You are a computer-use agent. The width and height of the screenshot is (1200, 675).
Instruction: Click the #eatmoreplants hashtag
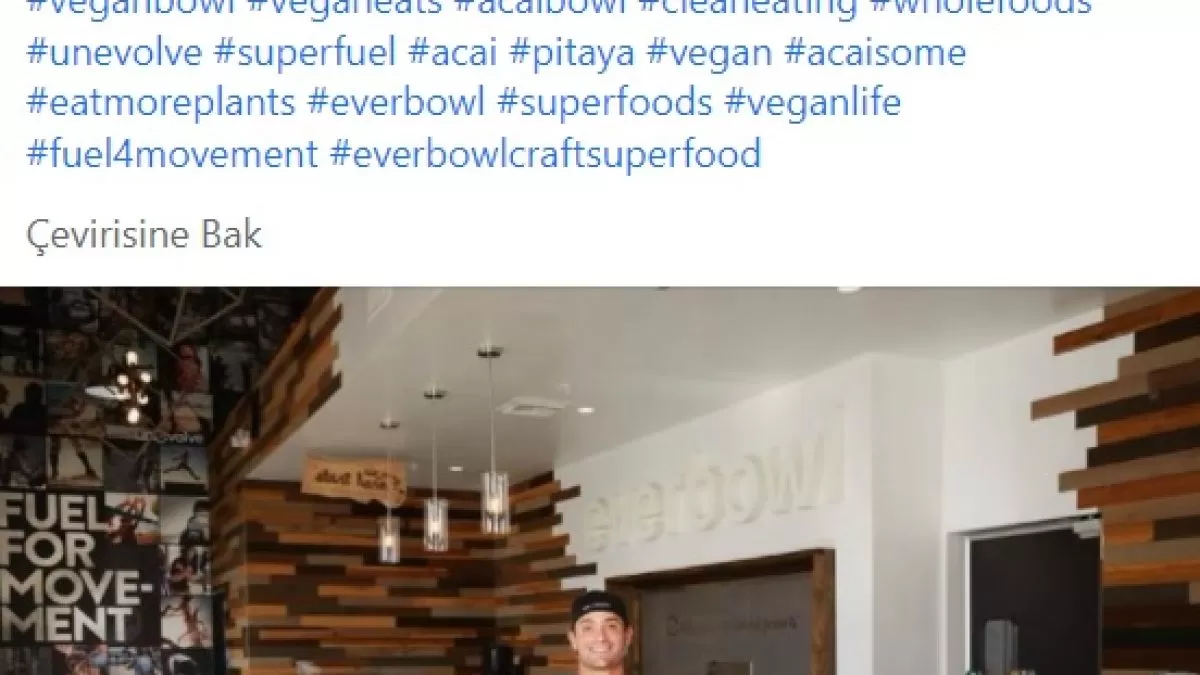161,103
